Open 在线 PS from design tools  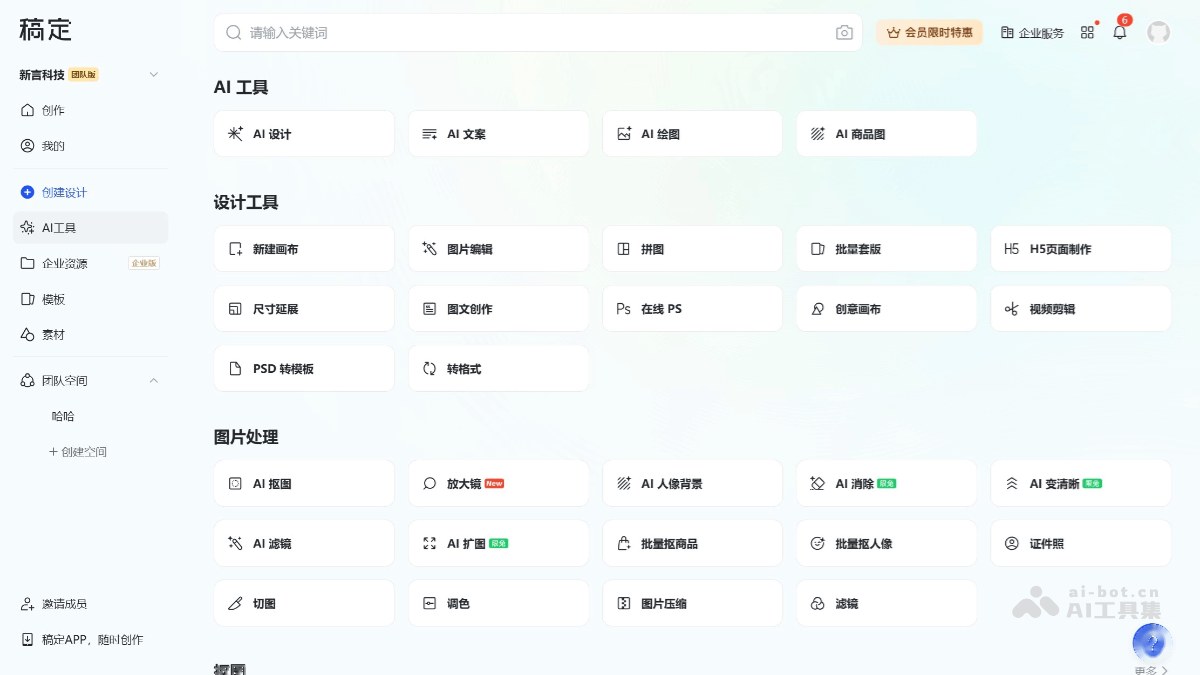point(692,308)
